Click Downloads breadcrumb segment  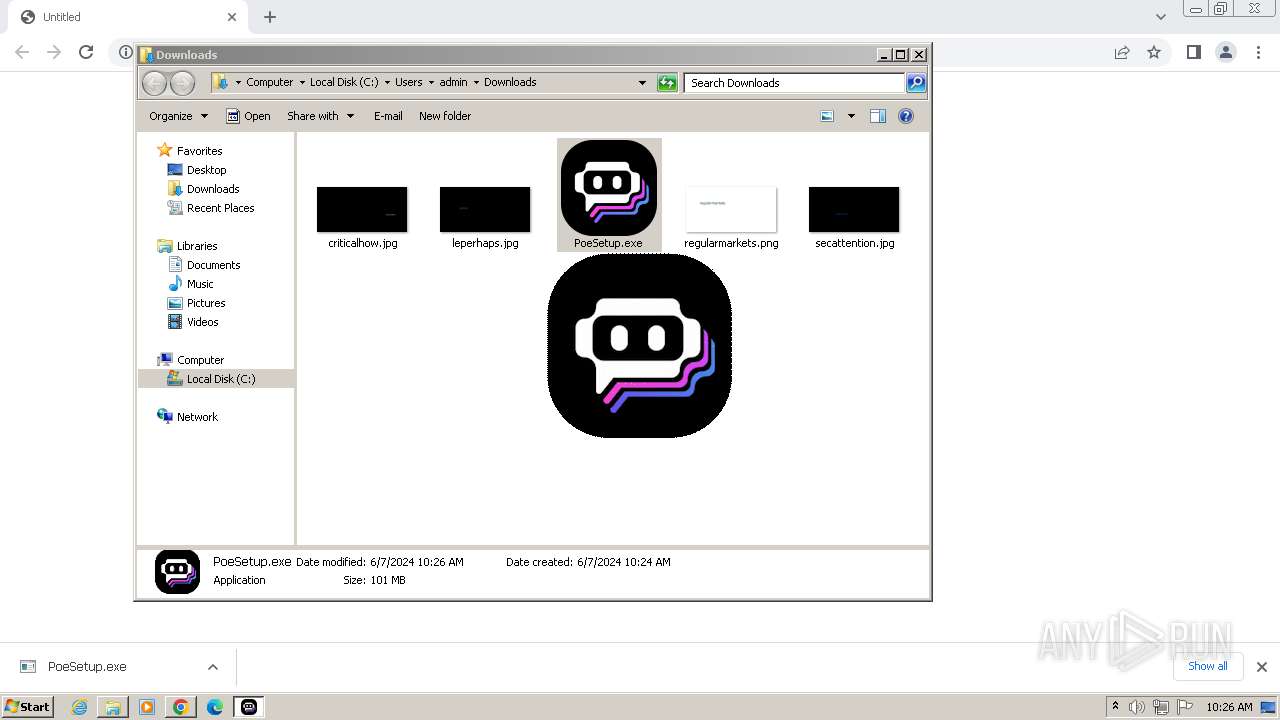(x=510, y=82)
